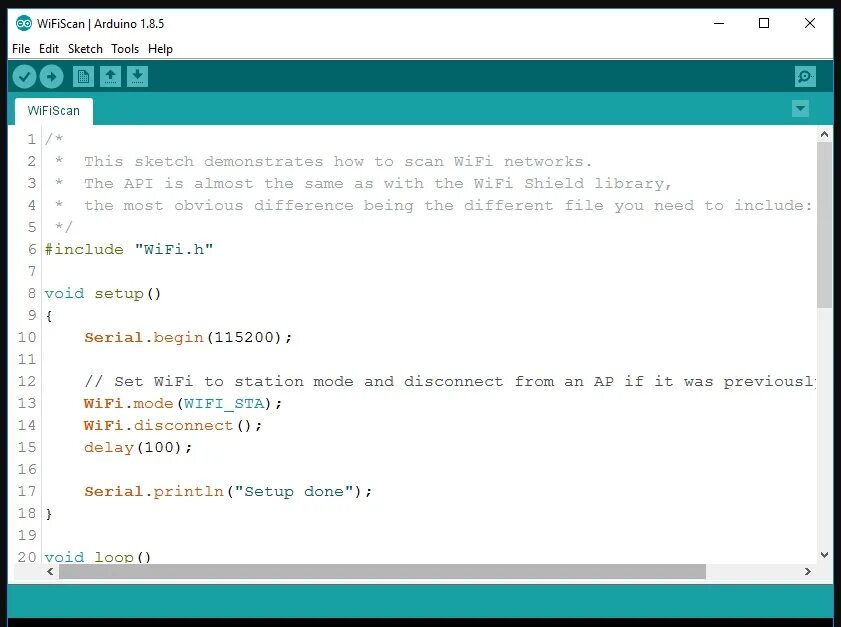Screen dimensions: 841x627
Task: Click the Verify sketch checkmark button
Action: tap(24, 77)
